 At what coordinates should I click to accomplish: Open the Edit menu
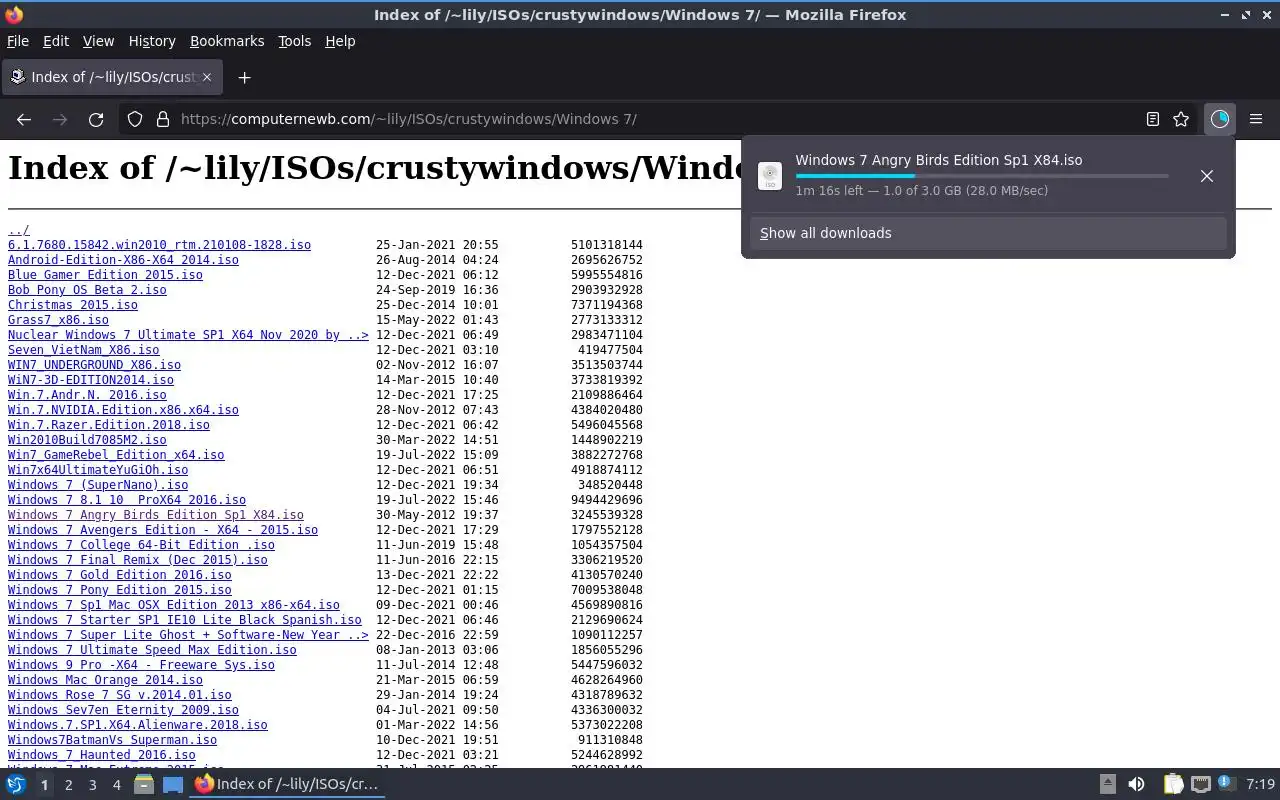tap(56, 41)
